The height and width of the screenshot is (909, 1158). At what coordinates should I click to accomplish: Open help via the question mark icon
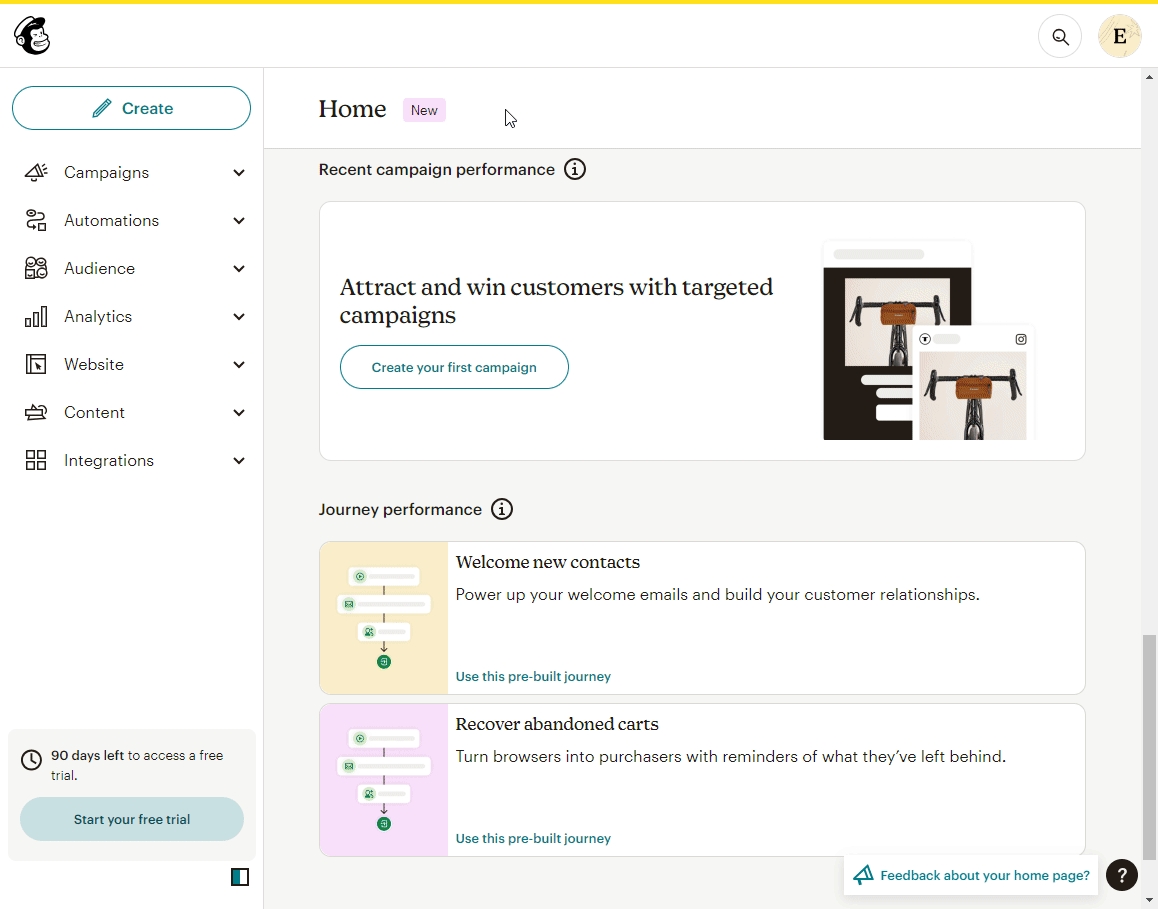point(1122,875)
